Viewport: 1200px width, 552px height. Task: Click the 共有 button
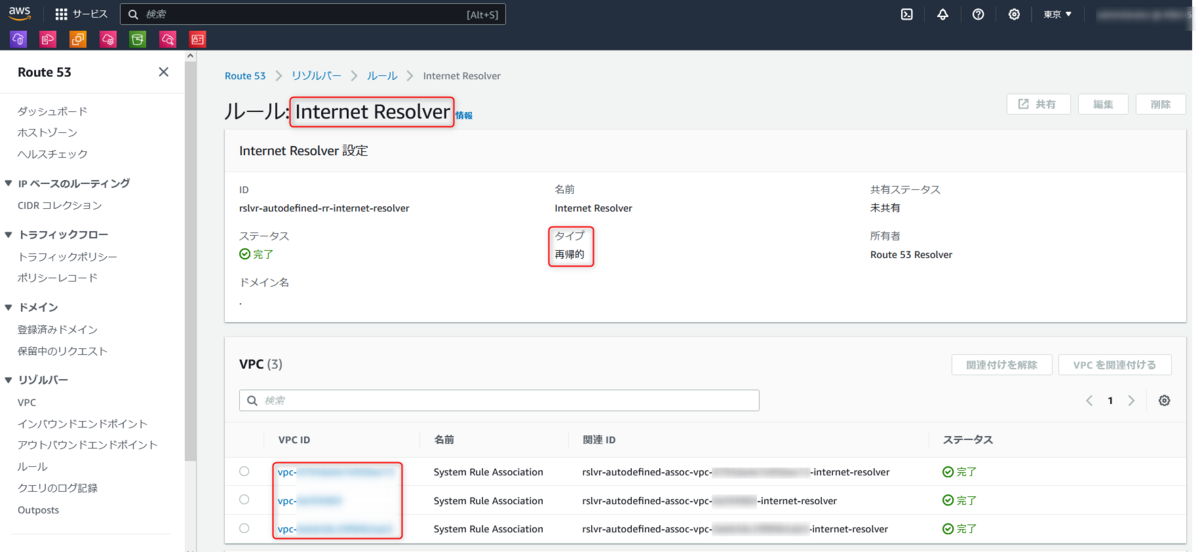click(1038, 104)
